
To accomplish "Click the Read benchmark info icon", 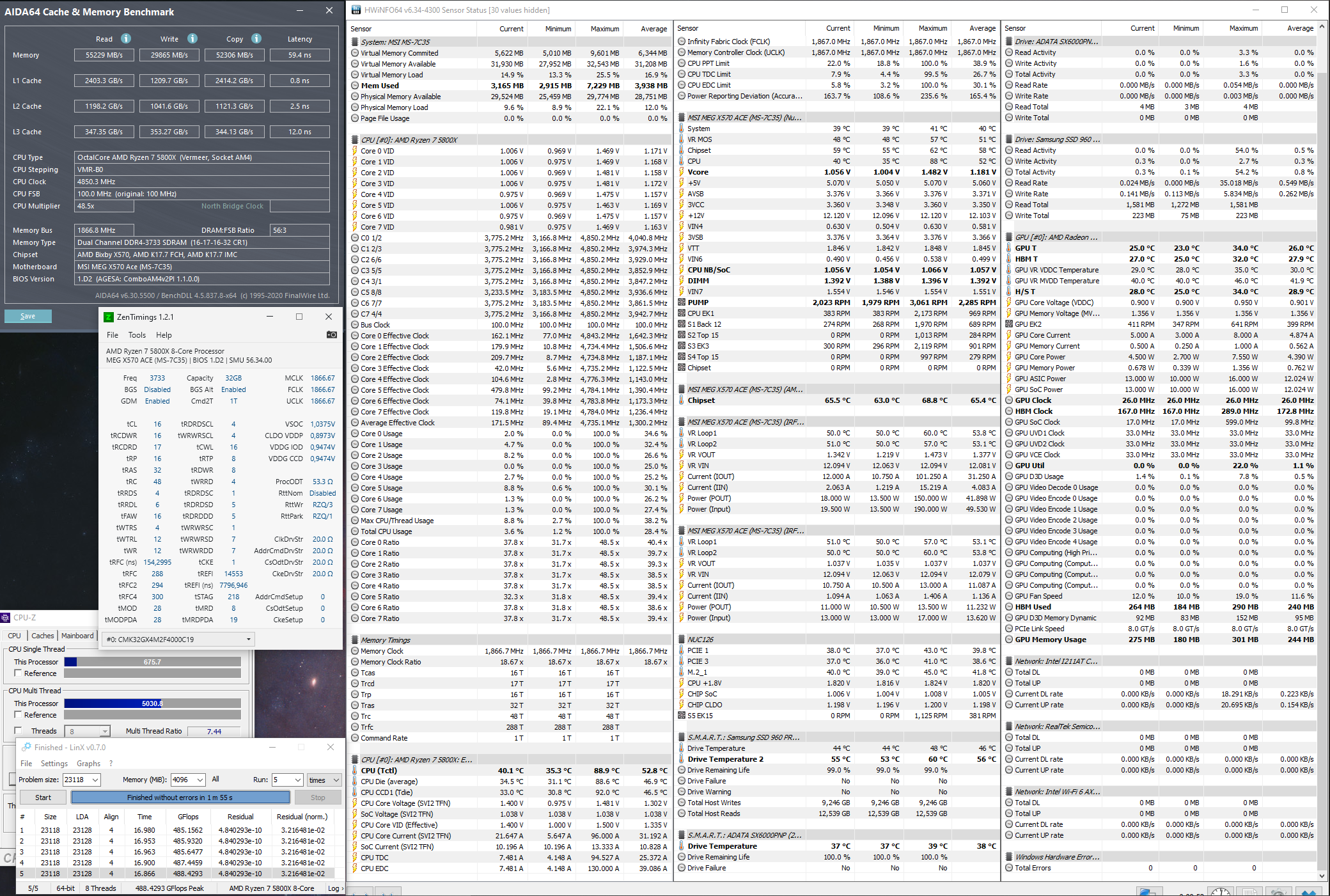I will pyautogui.click(x=126, y=38).
